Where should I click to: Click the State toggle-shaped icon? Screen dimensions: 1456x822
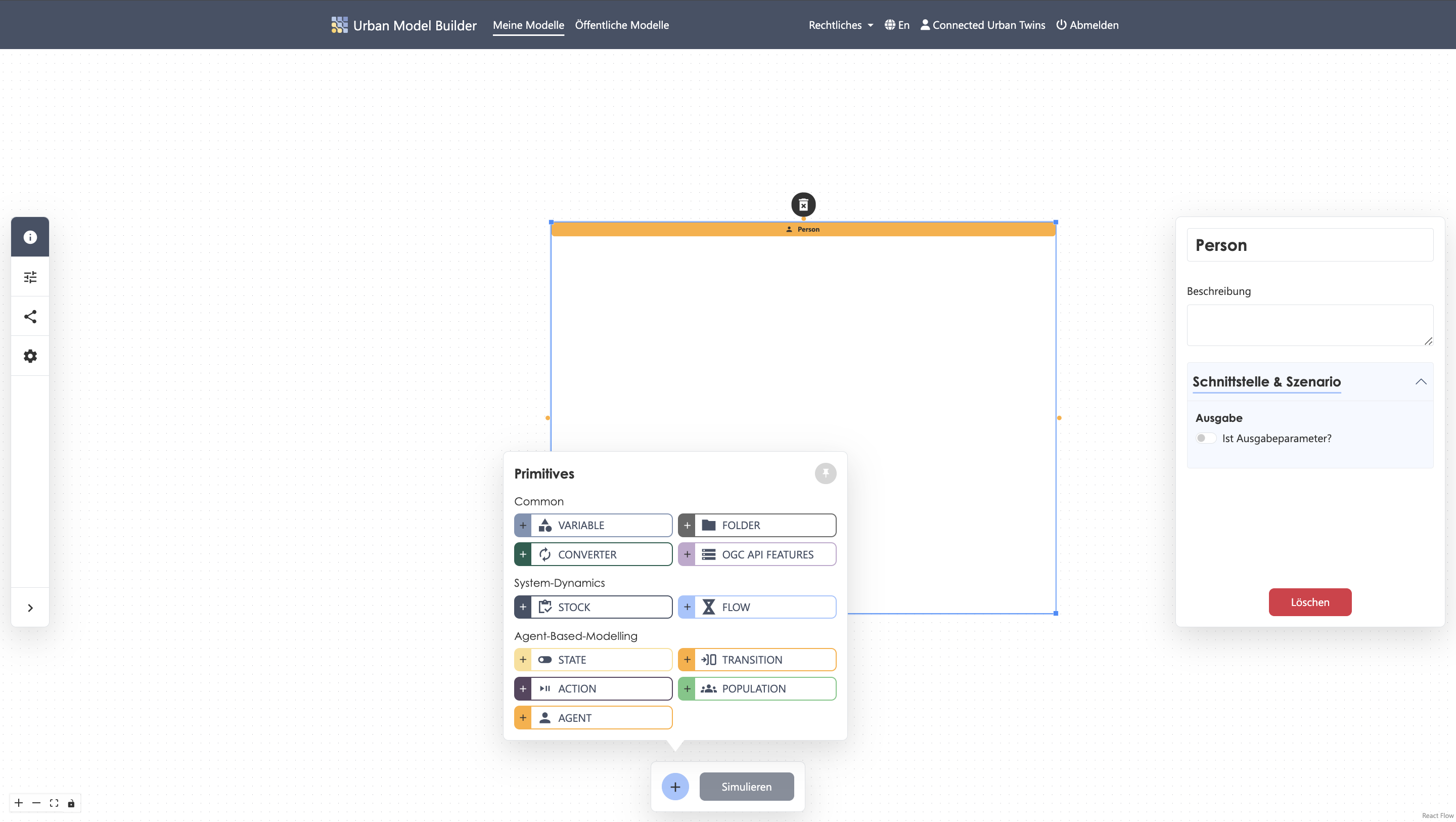(x=545, y=660)
